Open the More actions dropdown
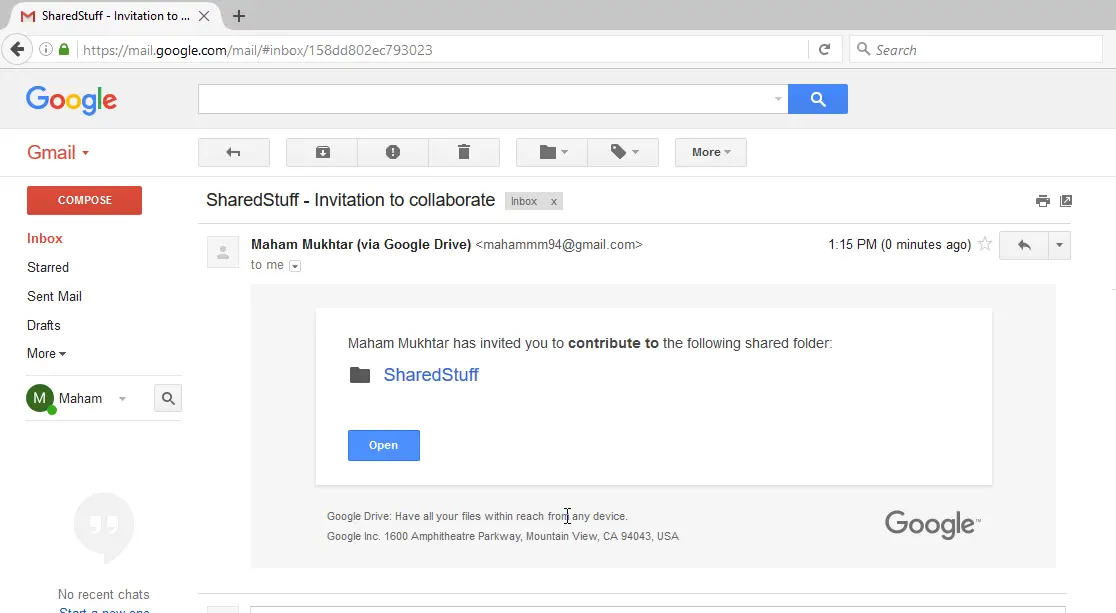 (x=710, y=152)
